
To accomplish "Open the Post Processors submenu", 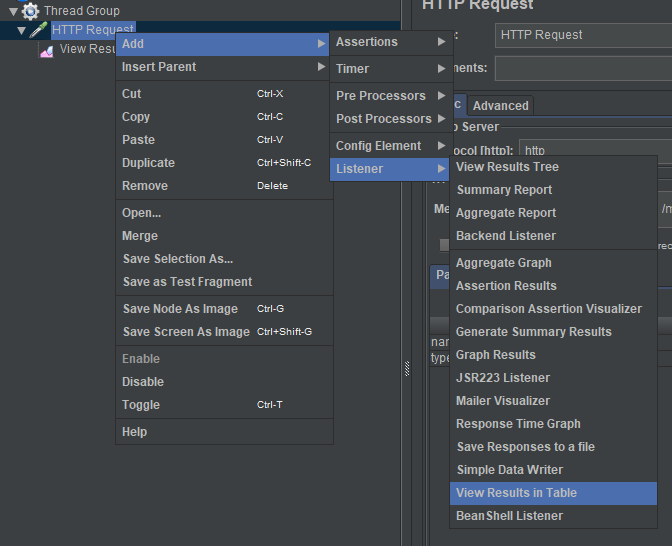I will [x=390, y=119].
